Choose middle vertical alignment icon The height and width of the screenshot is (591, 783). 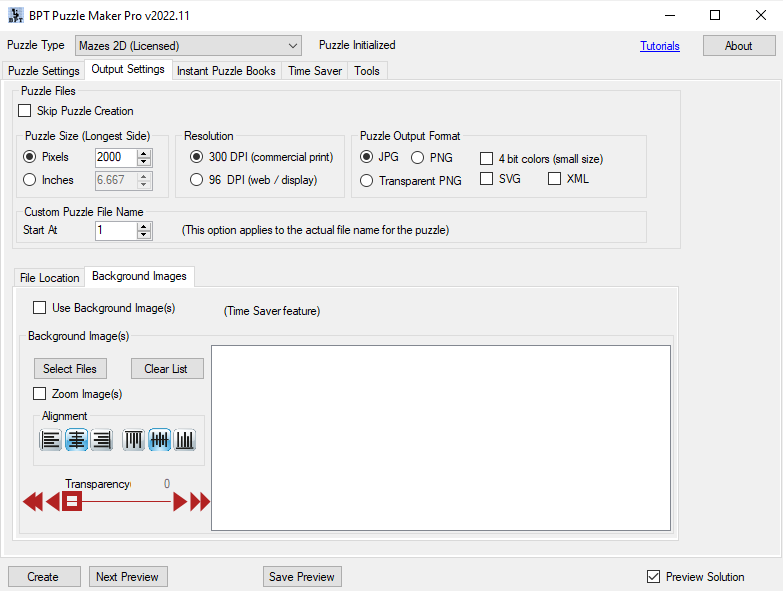(159, 440)
